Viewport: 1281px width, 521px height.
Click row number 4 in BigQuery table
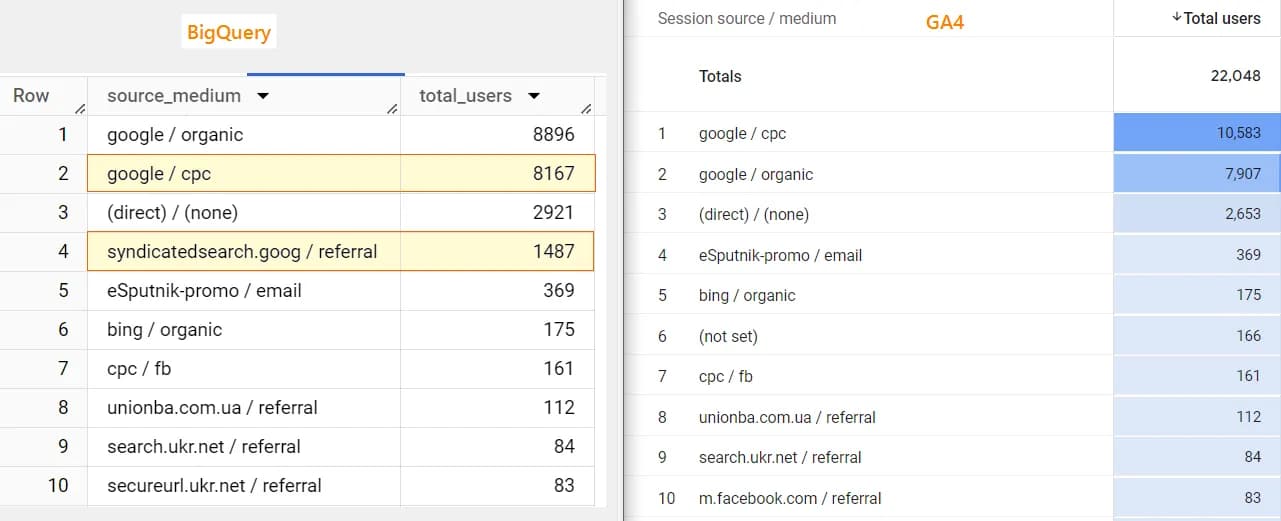(x=63, y=252)
